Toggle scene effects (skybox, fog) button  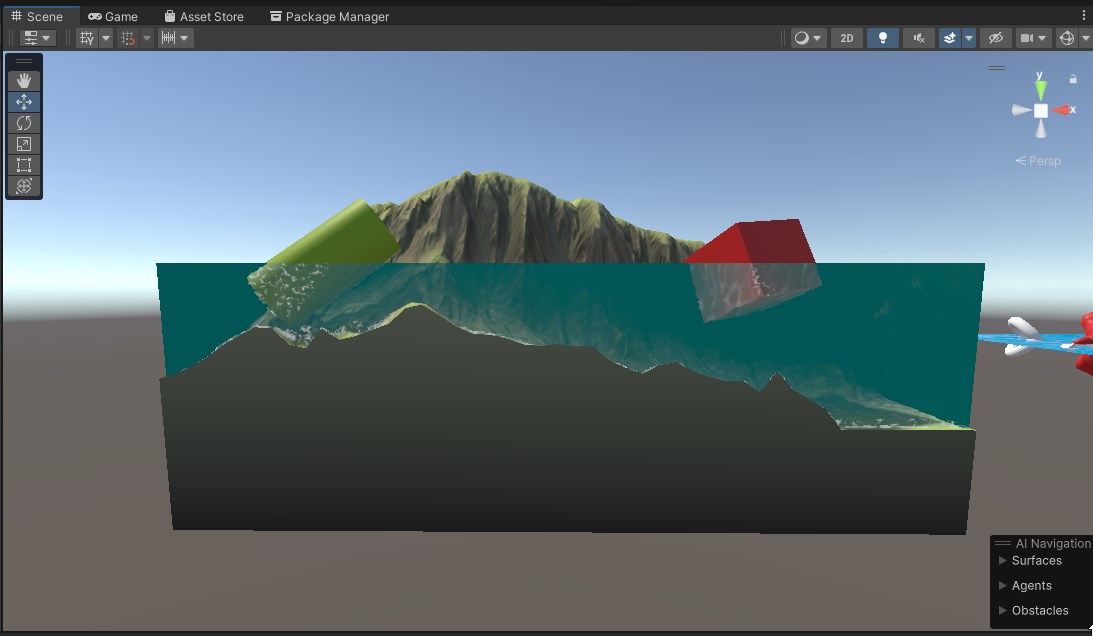[949, 38]
